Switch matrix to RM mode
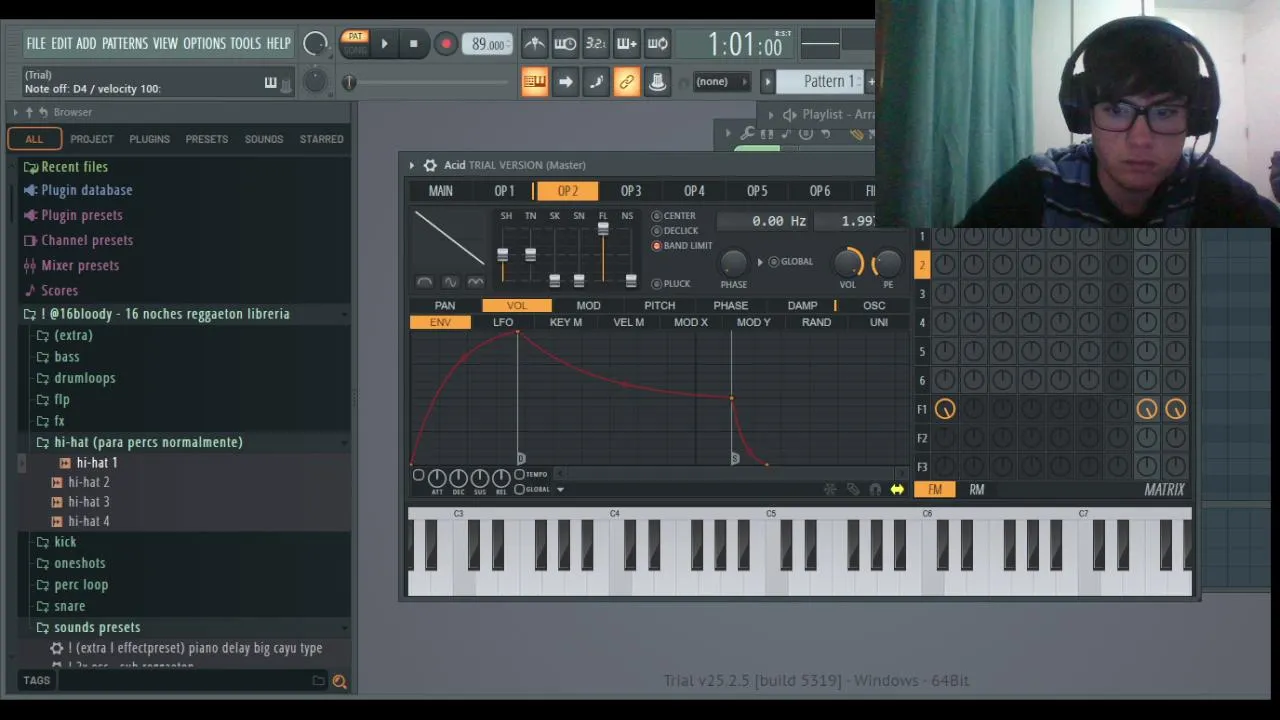 click(x=977, y=490)
